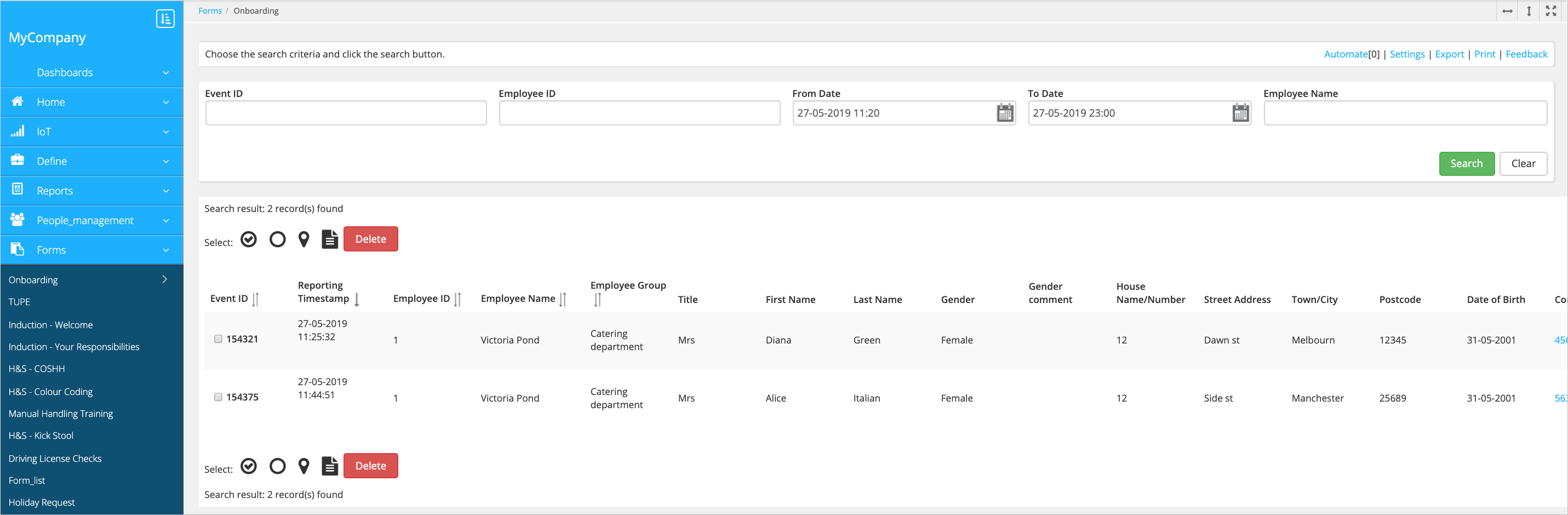Click into the Employee Name input field
Viewport: 1568px width, 515px height.
pyautogui.click(x=1405, y=113)
